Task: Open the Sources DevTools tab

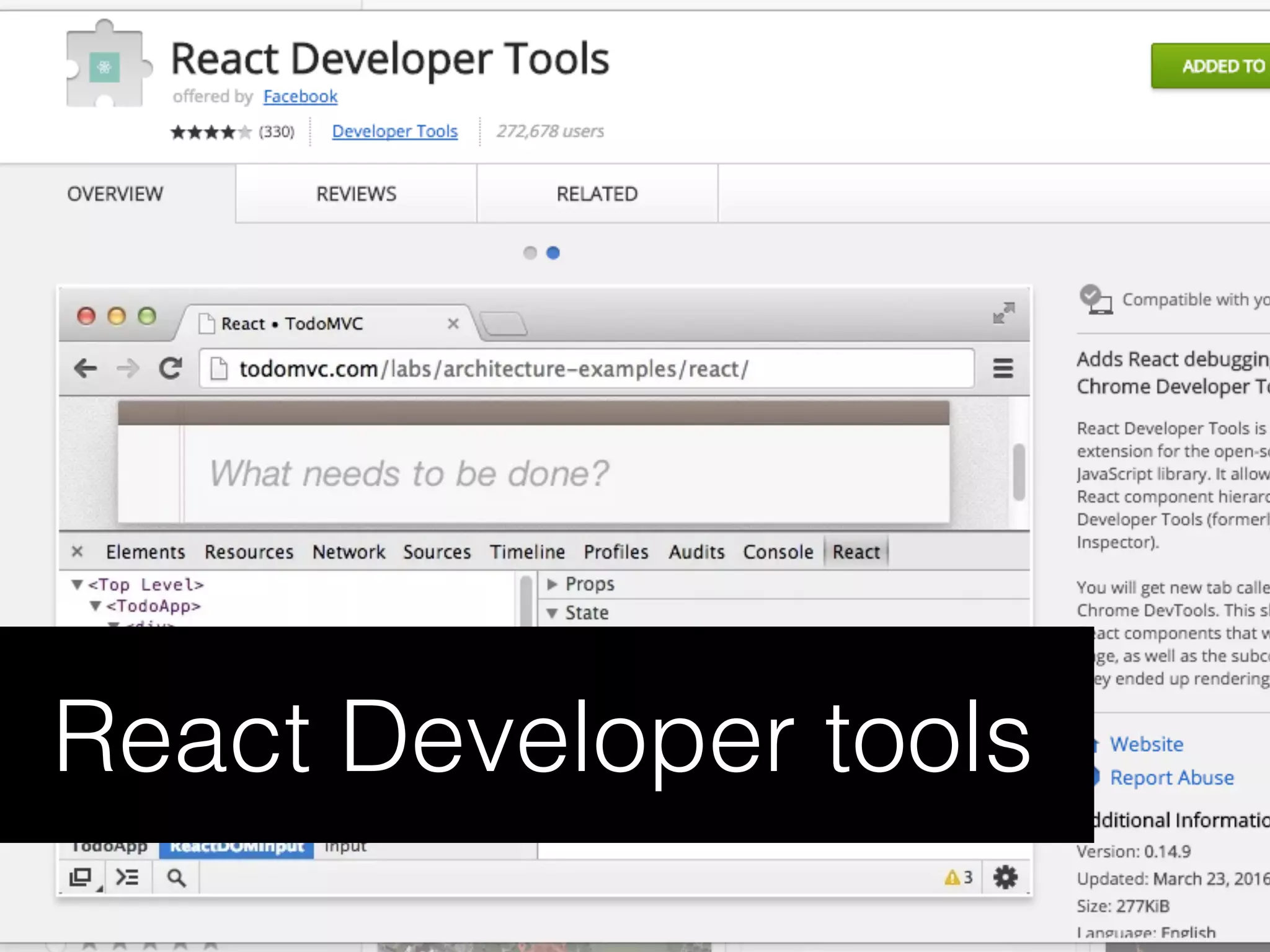Action: pos(437,552)
